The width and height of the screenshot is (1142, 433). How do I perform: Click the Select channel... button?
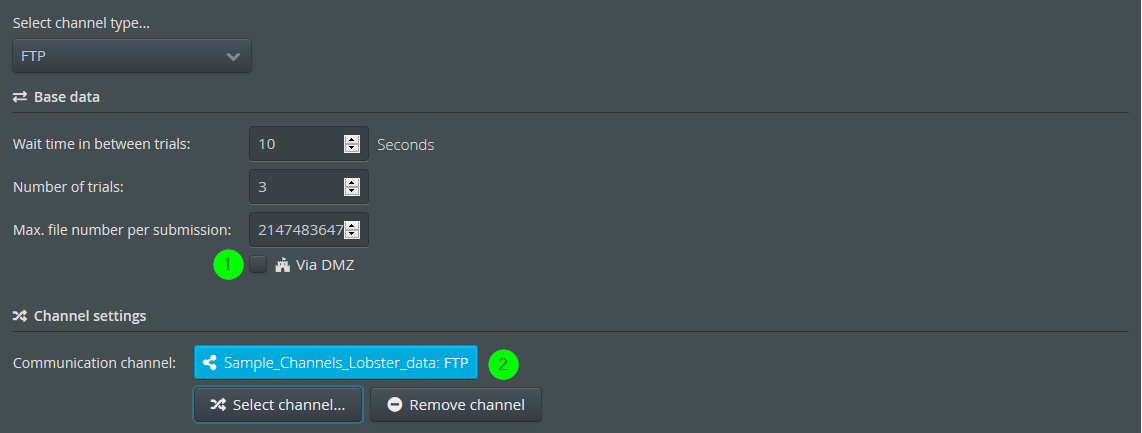[278, 405]
